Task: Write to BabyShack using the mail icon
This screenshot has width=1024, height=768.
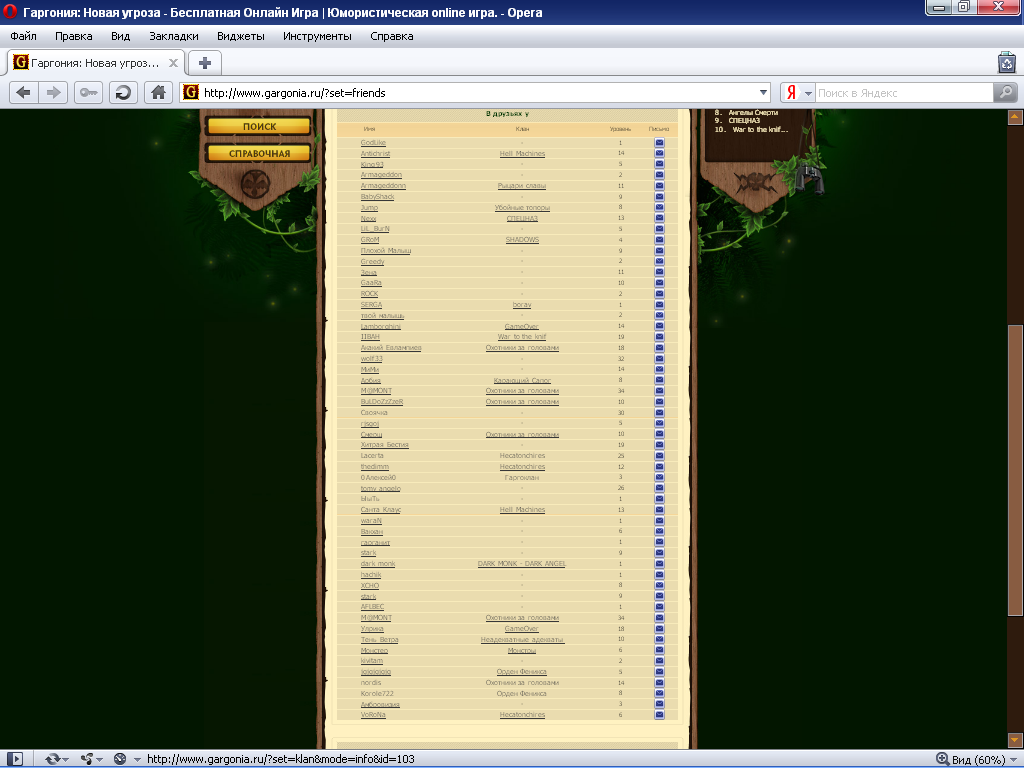Action: pos(659,197)
